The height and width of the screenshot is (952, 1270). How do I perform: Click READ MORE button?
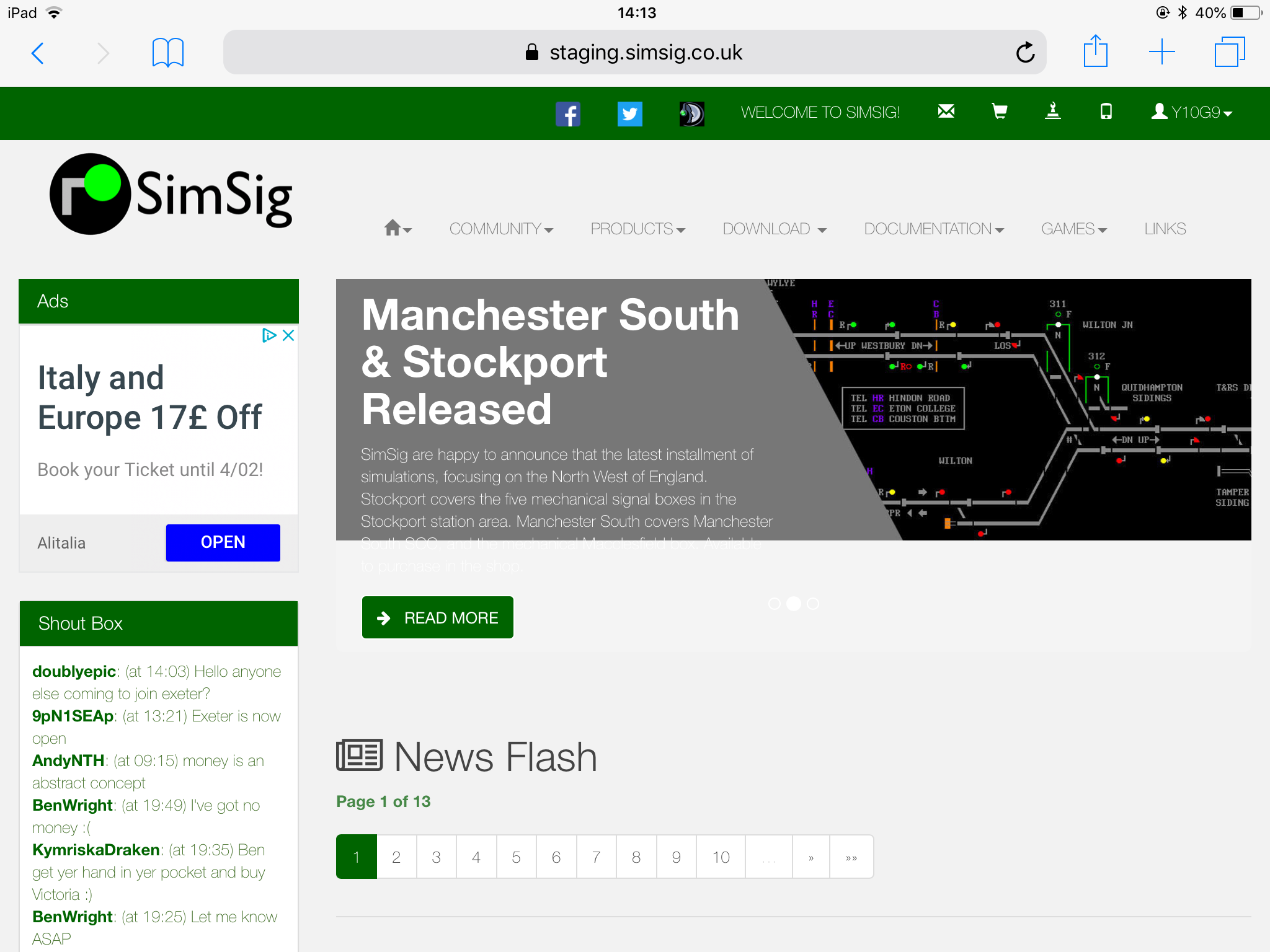pos(438,617)
